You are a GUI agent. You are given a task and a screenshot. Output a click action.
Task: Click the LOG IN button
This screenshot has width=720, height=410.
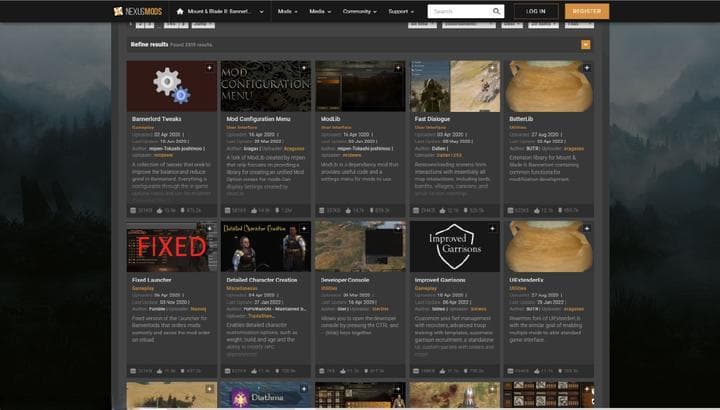click(x=536, y=11)
